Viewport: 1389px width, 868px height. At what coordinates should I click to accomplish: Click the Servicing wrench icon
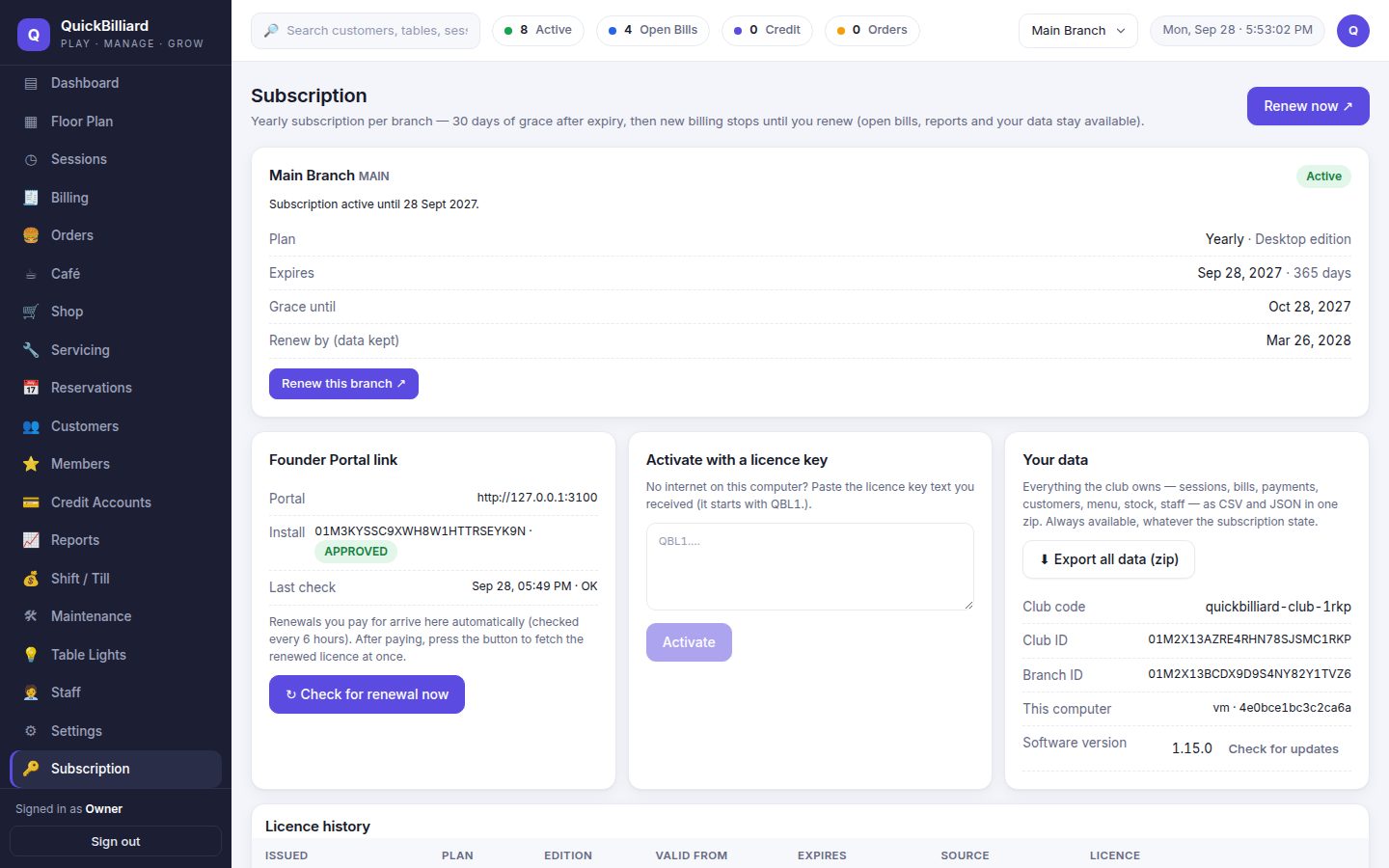31,350
